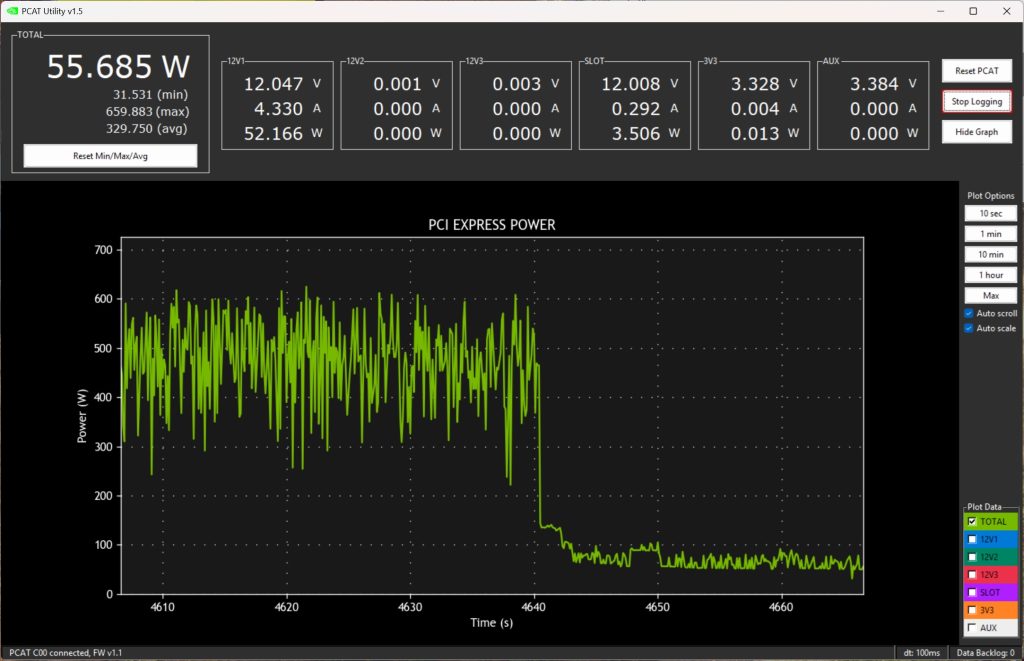
Task: Toggle the Auto scale checkbox
Action: 969,328
